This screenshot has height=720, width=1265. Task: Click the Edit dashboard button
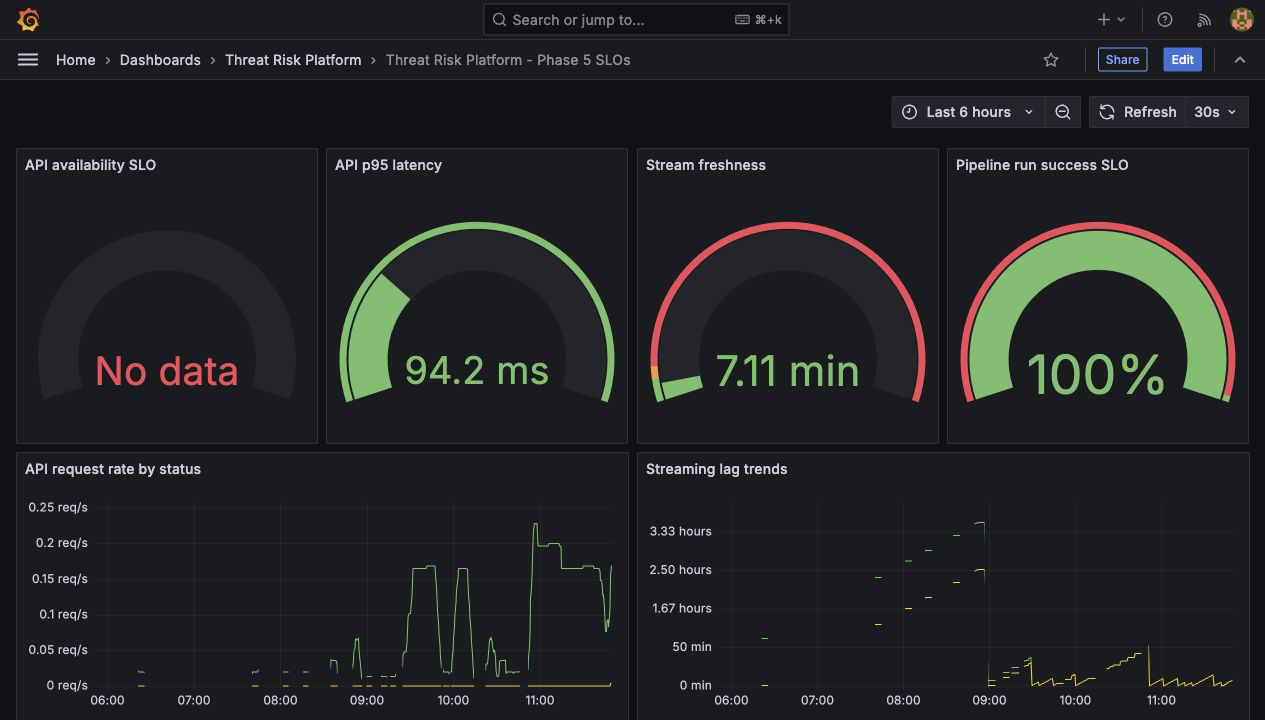click(1182, 60)
